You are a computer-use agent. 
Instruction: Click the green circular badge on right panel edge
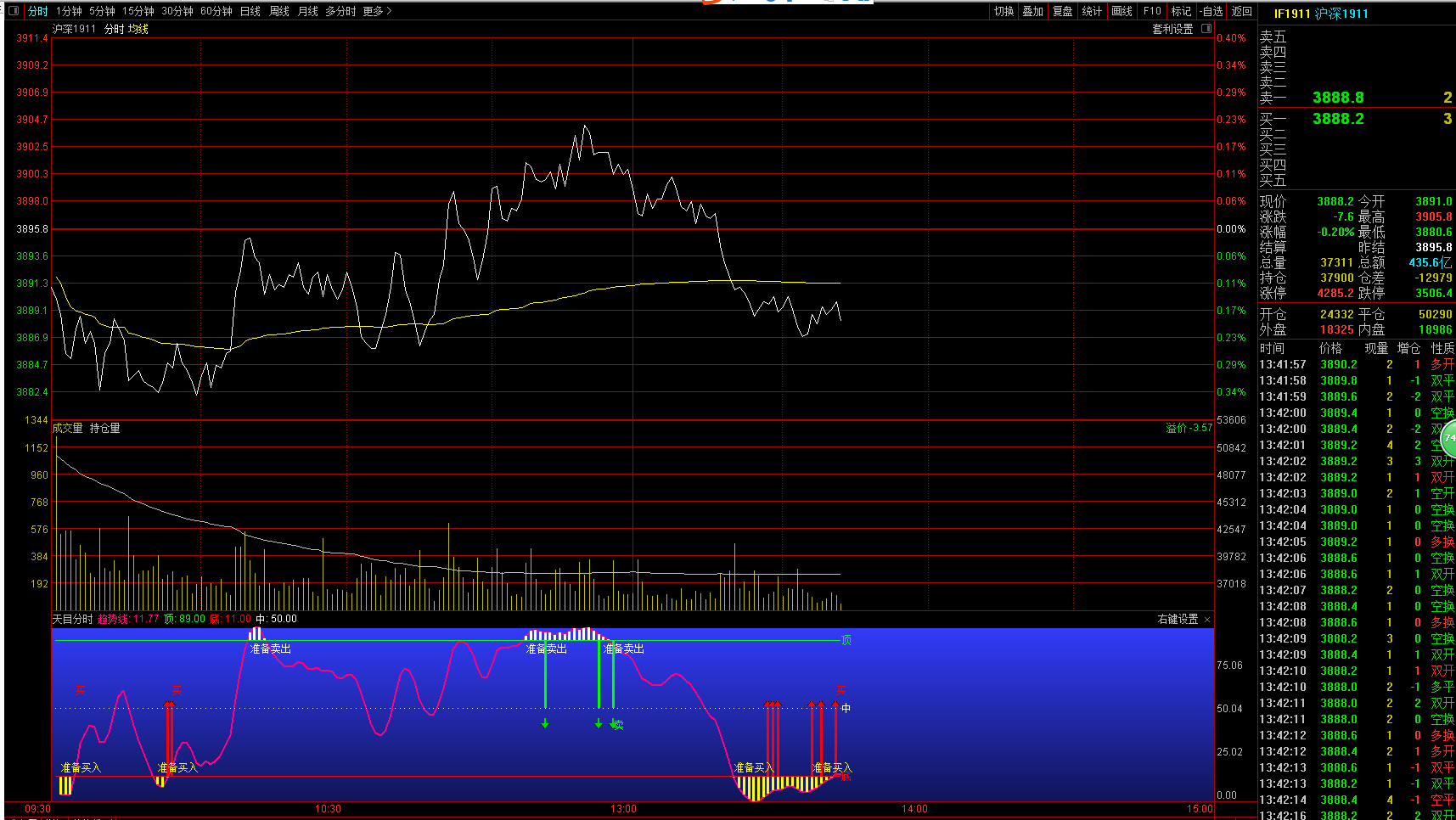[1448, 439]
